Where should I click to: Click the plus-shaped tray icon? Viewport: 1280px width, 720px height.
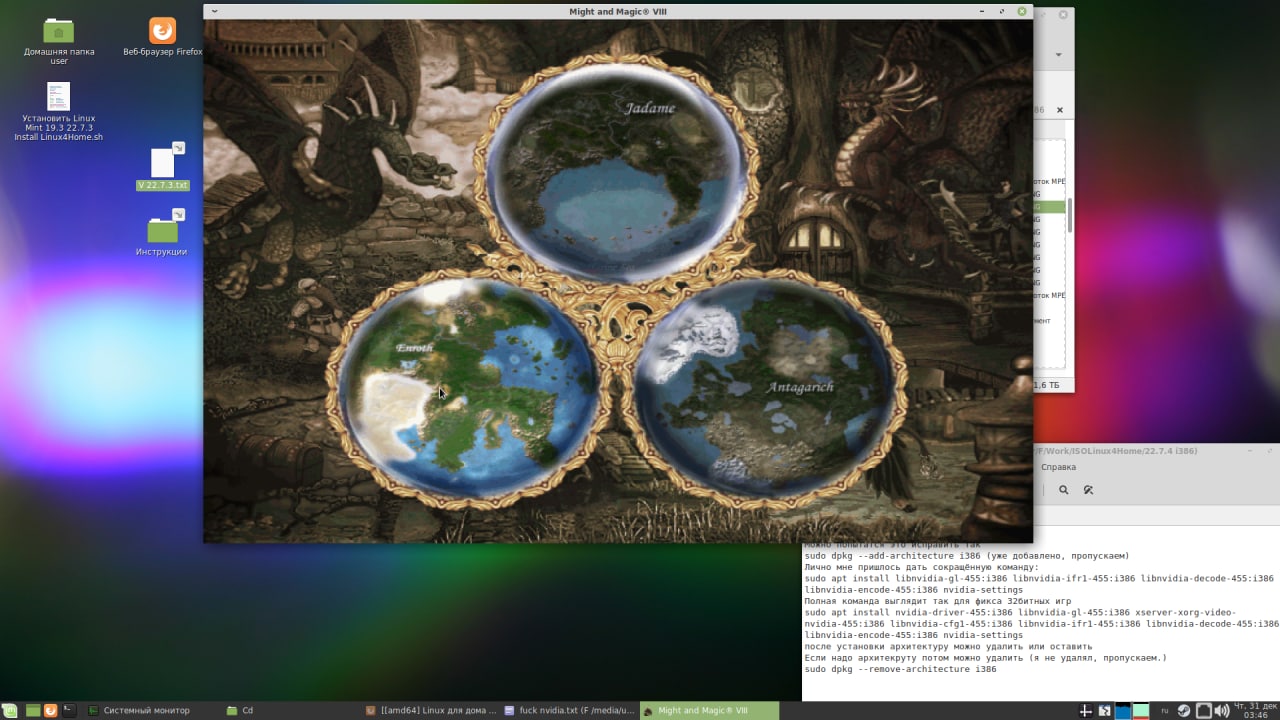click(x=1086, y=711)
